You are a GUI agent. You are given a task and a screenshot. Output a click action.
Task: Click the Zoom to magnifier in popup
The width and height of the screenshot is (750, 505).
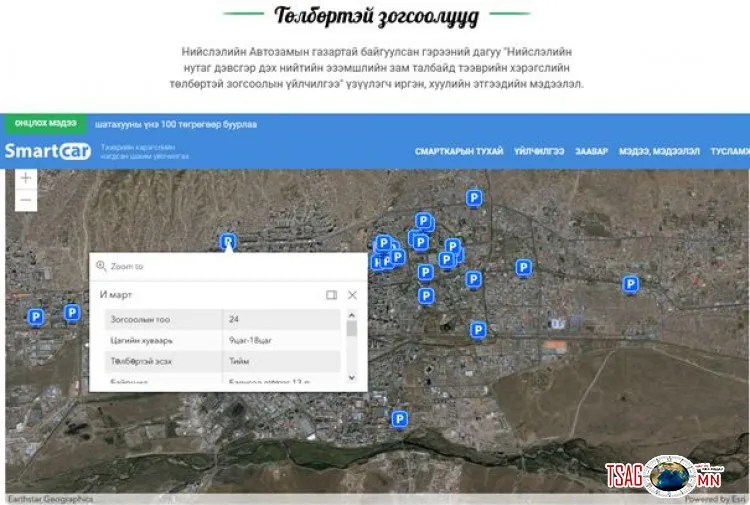(101, 266)
